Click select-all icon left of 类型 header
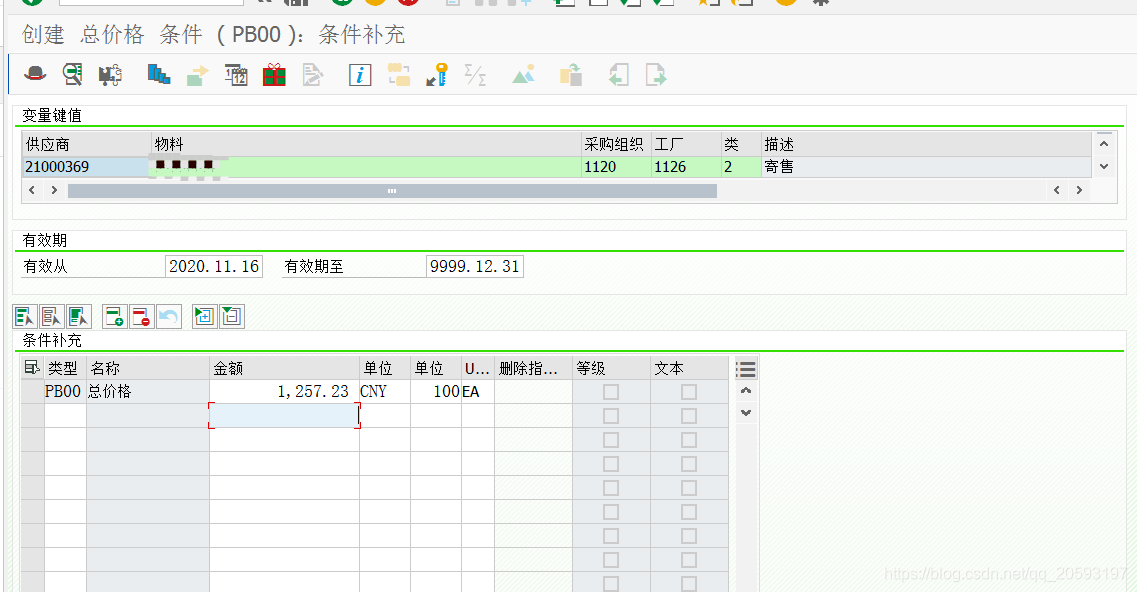The width and height of the screenshot is (1137, 592). (x=32, y=368)
